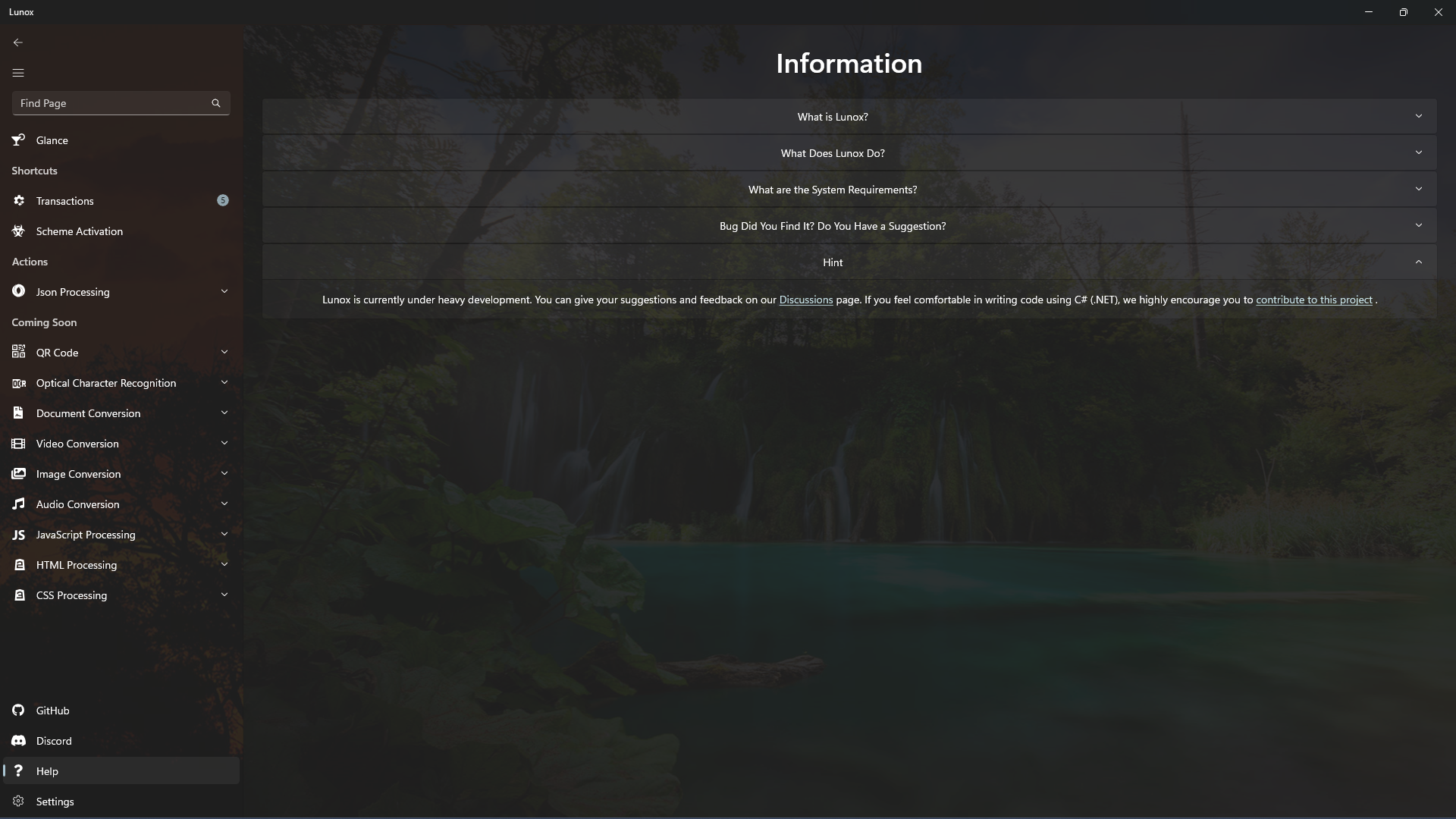Open the Discussions link
The height and width of the screenshot is (819, 1456).
805,300
